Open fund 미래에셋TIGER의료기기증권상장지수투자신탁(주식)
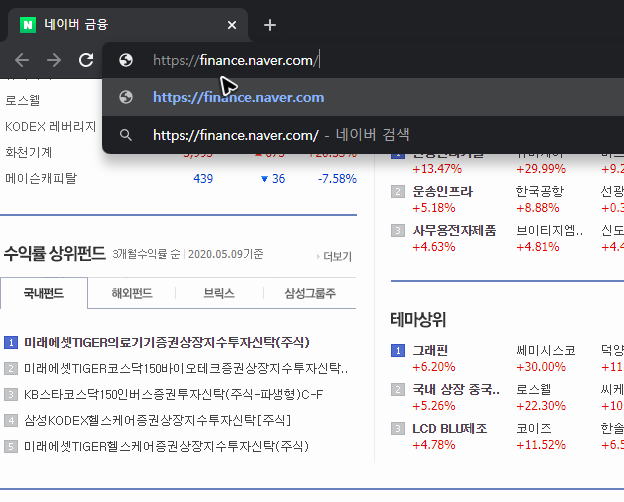624x502 pixels. coord(167,342)
